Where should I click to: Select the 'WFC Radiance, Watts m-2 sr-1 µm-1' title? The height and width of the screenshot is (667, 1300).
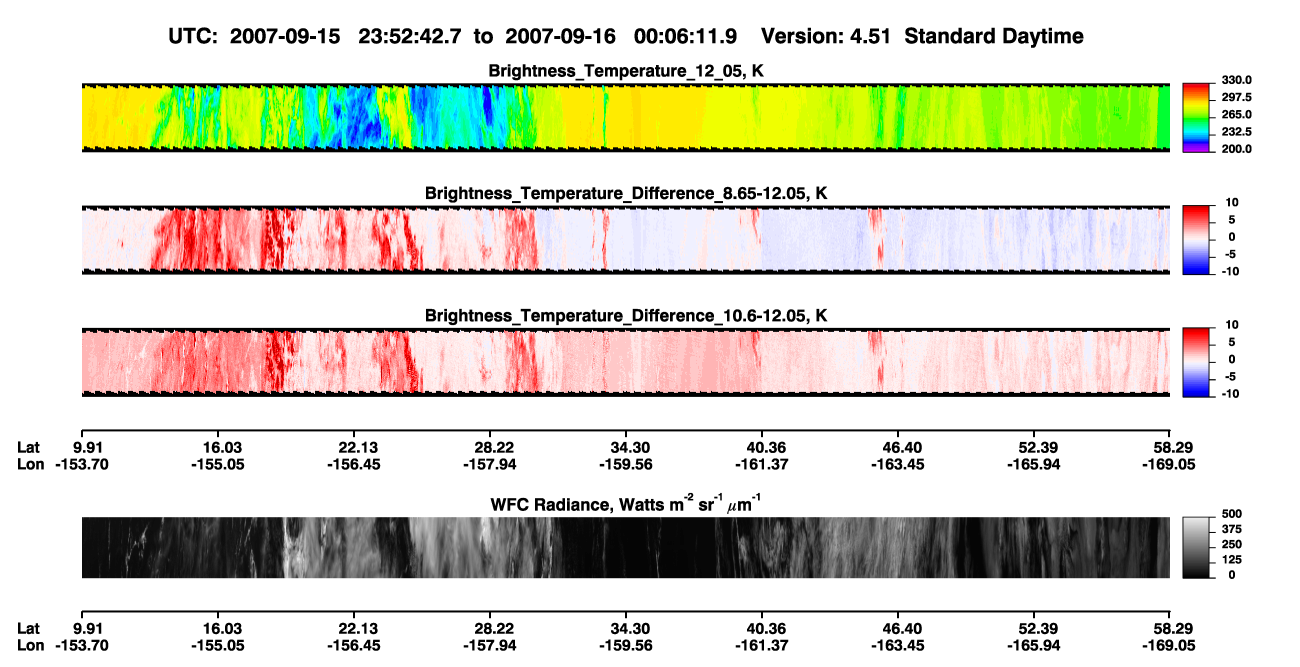point(625,503)
